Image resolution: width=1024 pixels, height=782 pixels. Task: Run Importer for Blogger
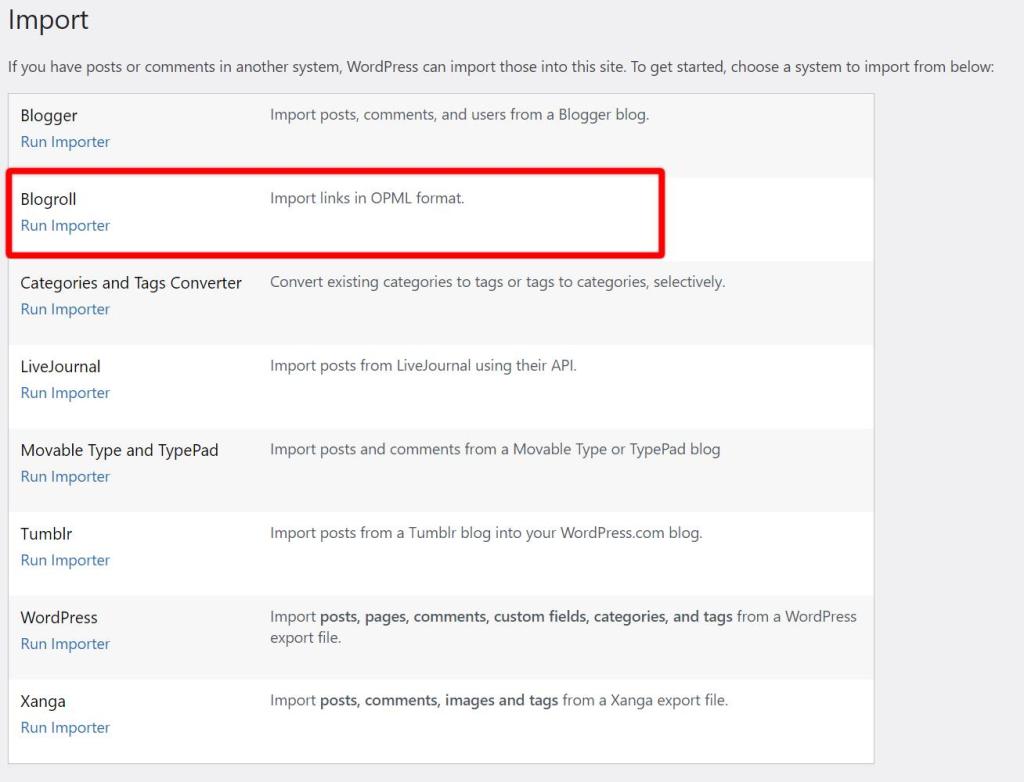[65, 142]
